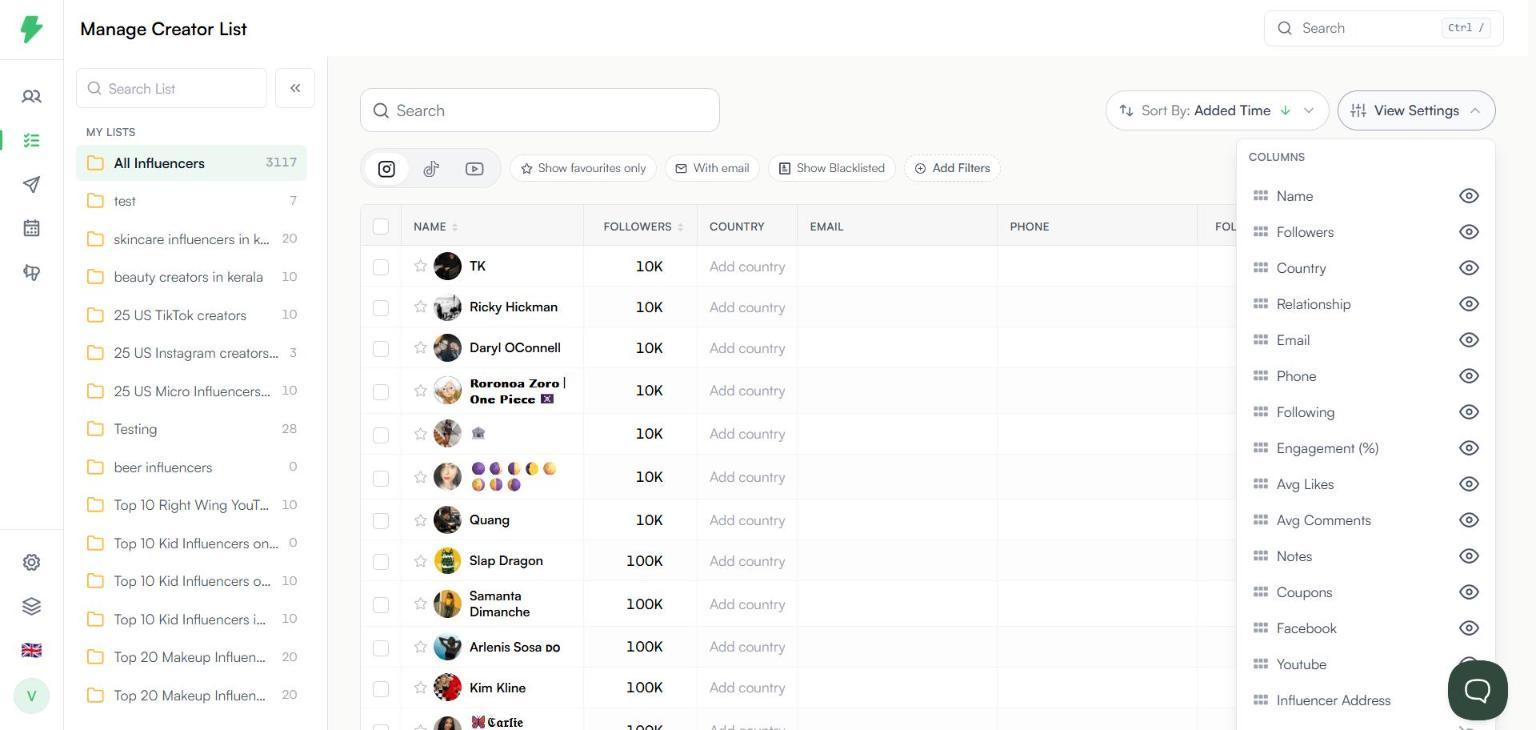The image size is (1536, 730).
Task: Open the Sort By Added Time dropdown
Action: tap(1217, 110)
